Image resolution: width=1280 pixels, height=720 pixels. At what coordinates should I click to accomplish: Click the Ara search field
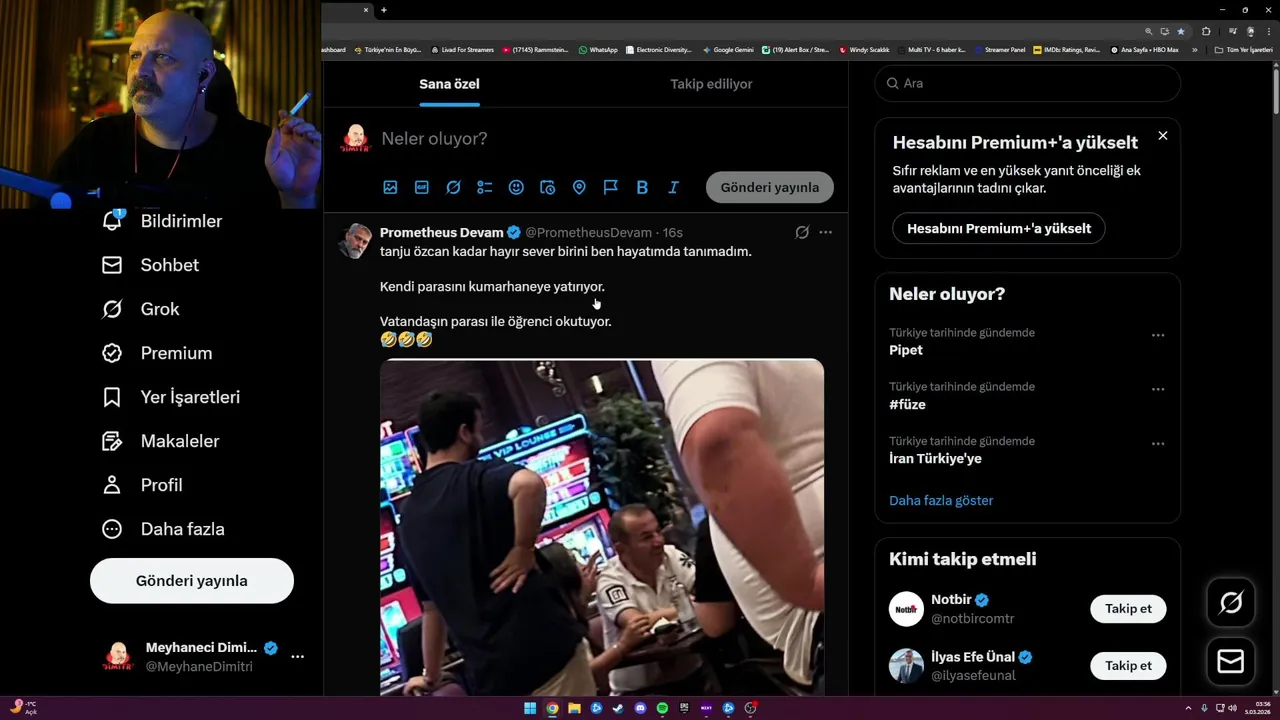tap(1028, 83)
